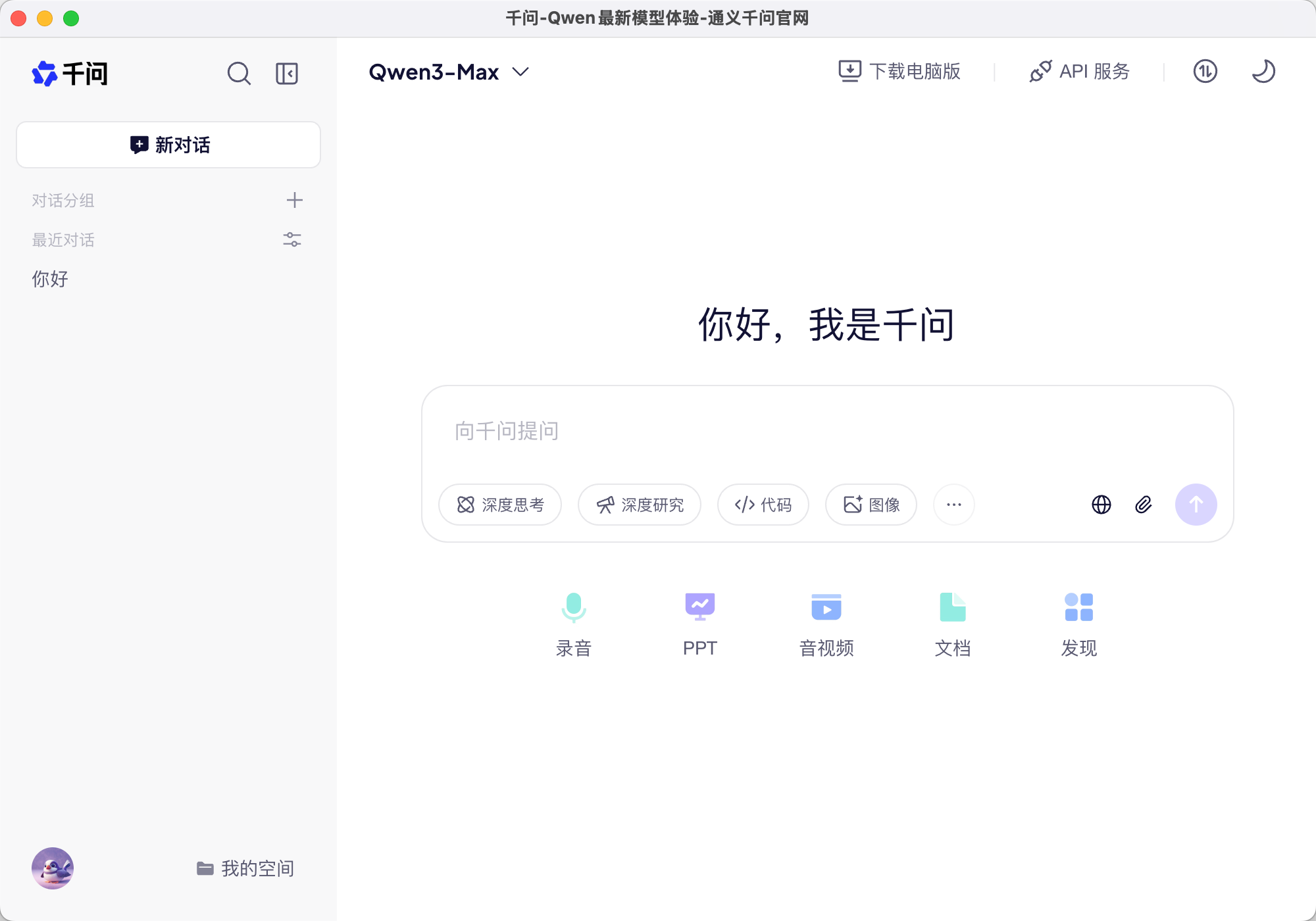
Task: Toggle 代码 code mode chip
Action: pos(763,505)
